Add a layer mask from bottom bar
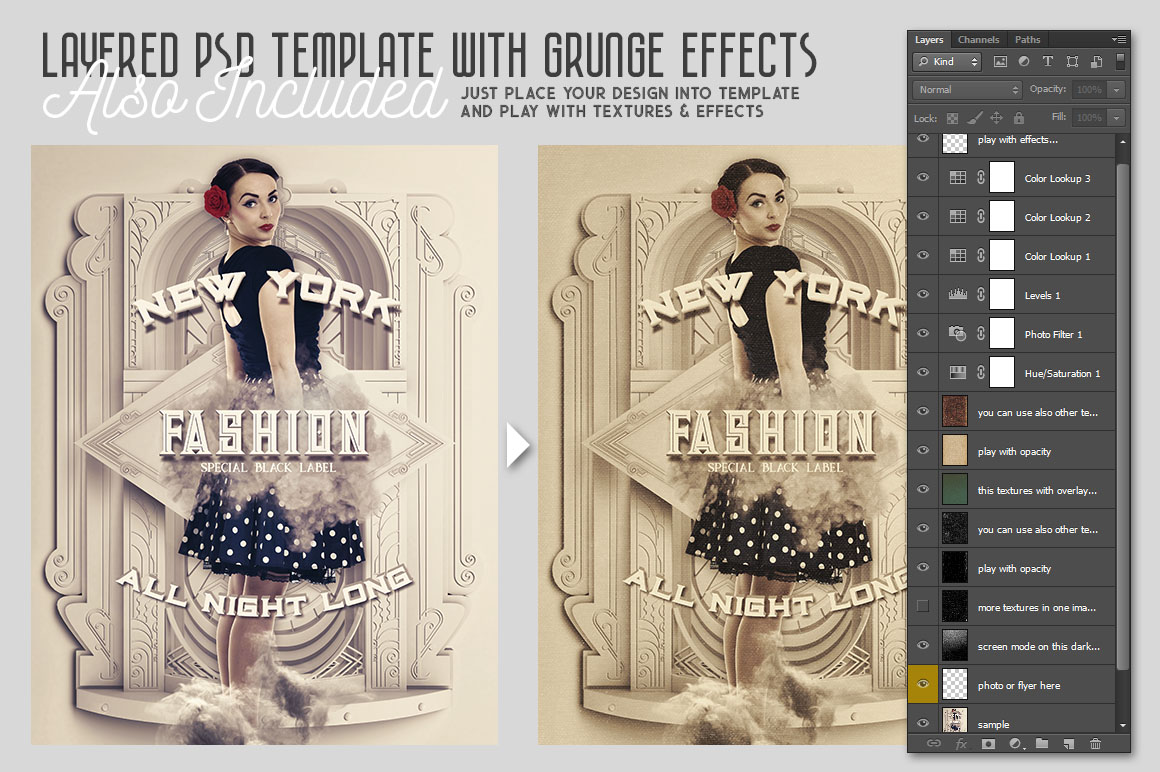 point(988,743)
